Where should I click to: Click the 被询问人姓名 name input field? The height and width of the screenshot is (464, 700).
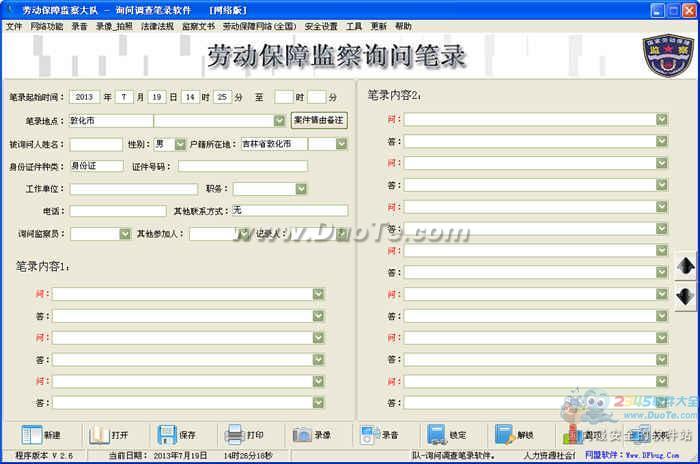pos(96,144)
